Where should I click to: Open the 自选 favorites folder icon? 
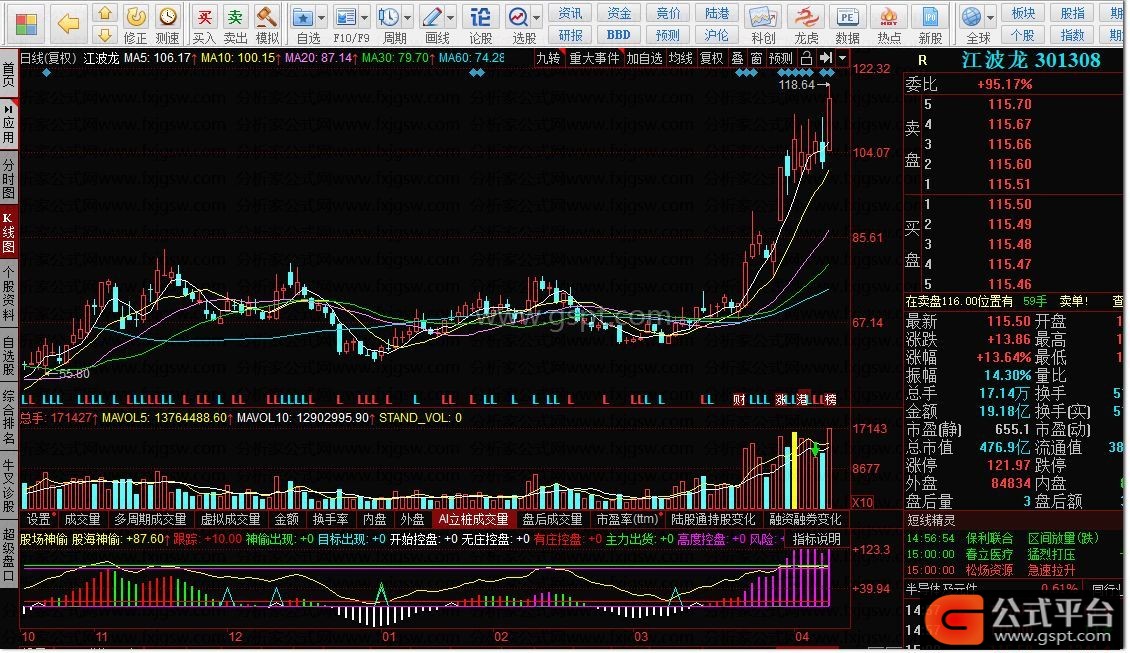coord(303,17)
